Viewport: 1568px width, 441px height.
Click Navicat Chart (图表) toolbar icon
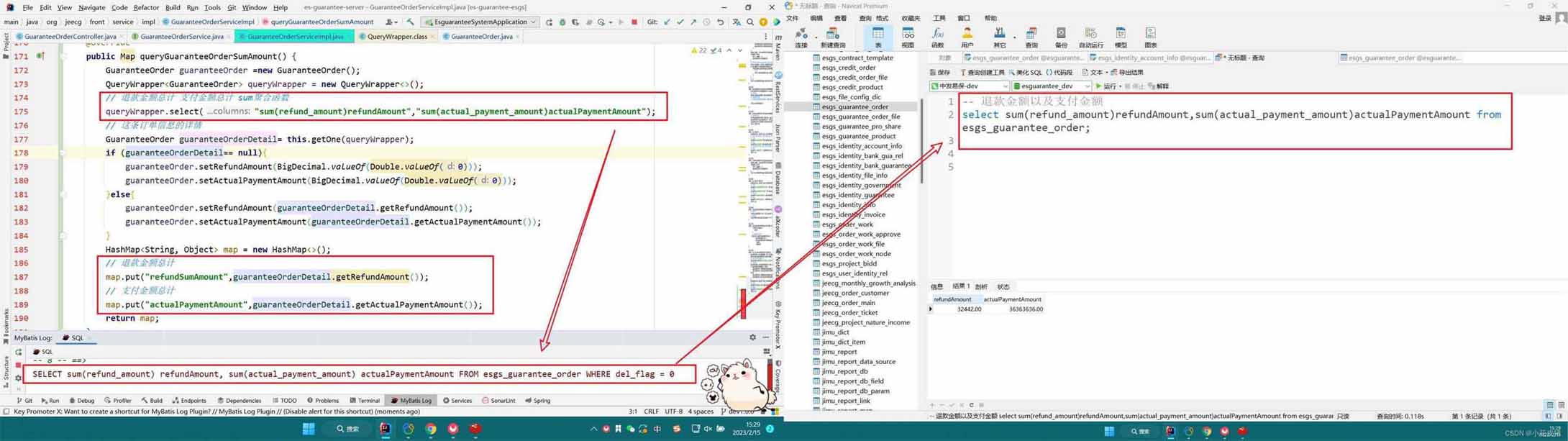tap(1151, 37)
